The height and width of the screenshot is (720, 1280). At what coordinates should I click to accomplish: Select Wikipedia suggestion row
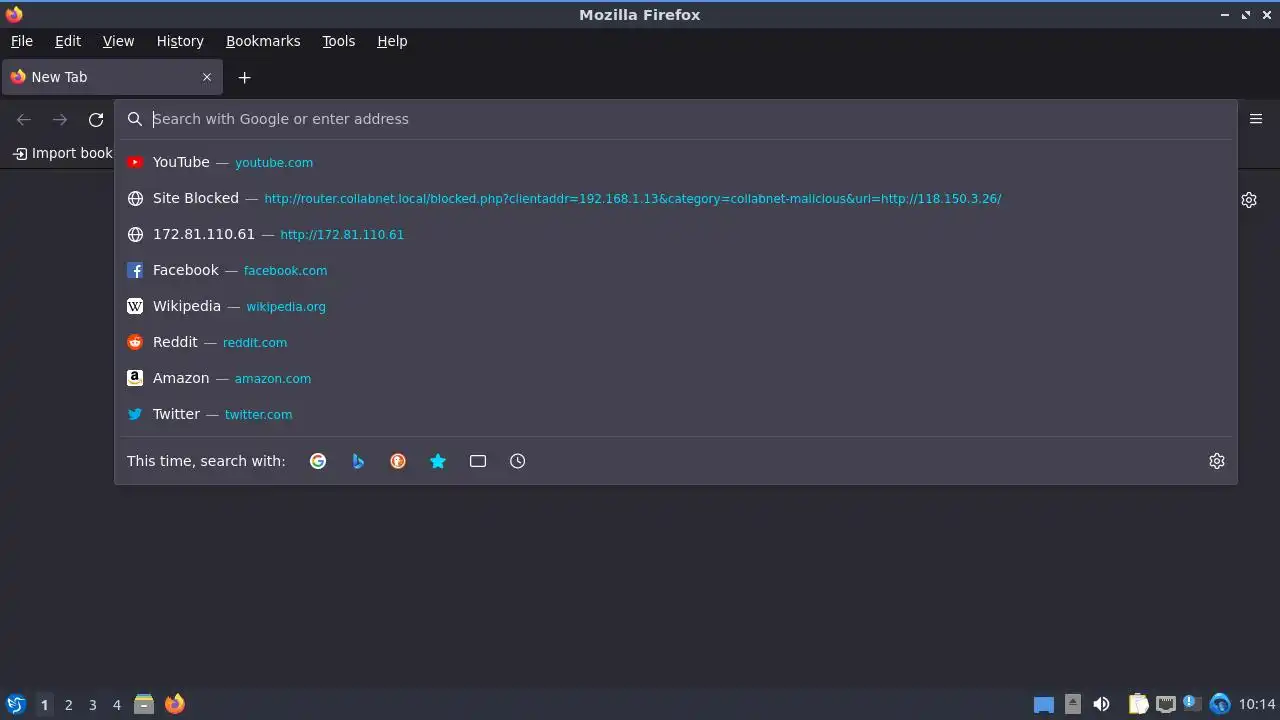[x=676, y=306]
